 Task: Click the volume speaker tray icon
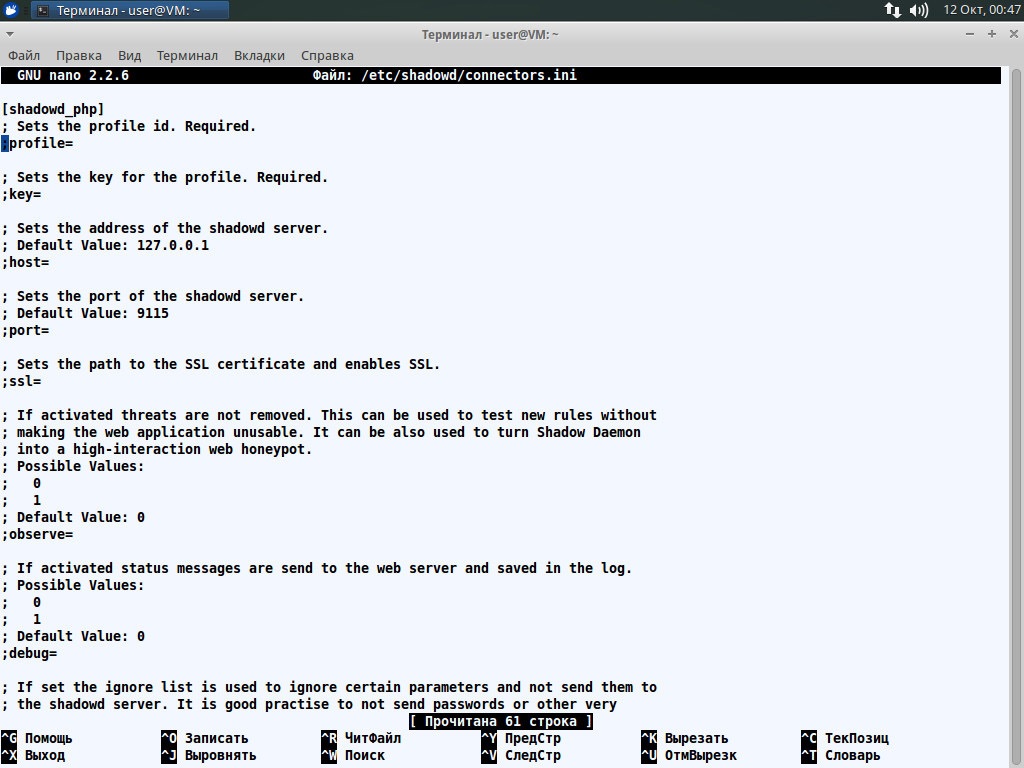(919, 10)
